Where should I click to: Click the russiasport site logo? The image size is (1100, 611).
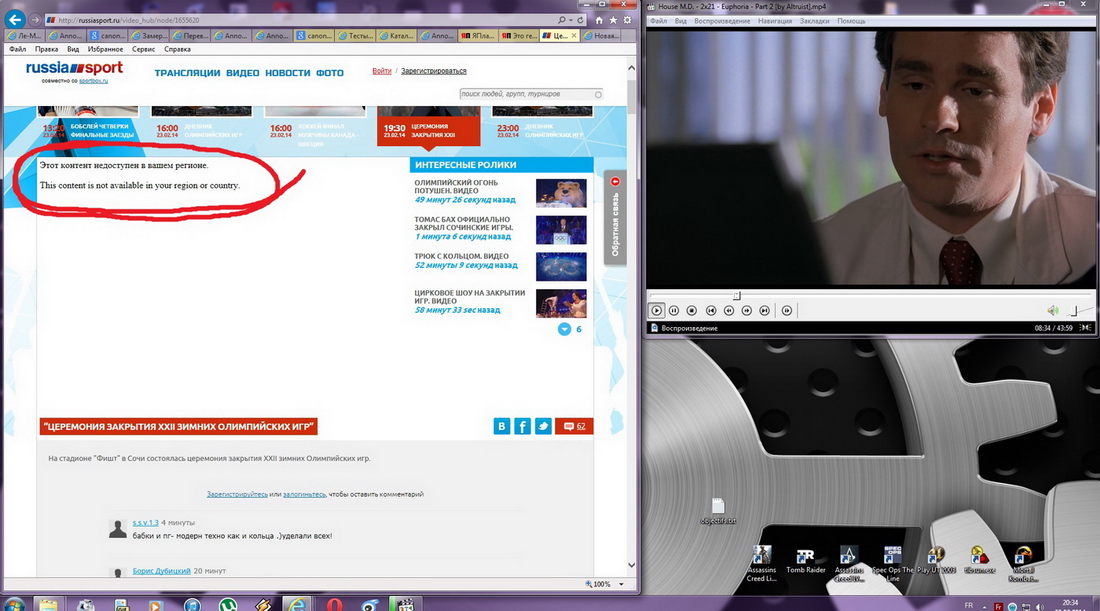[74, 68]
